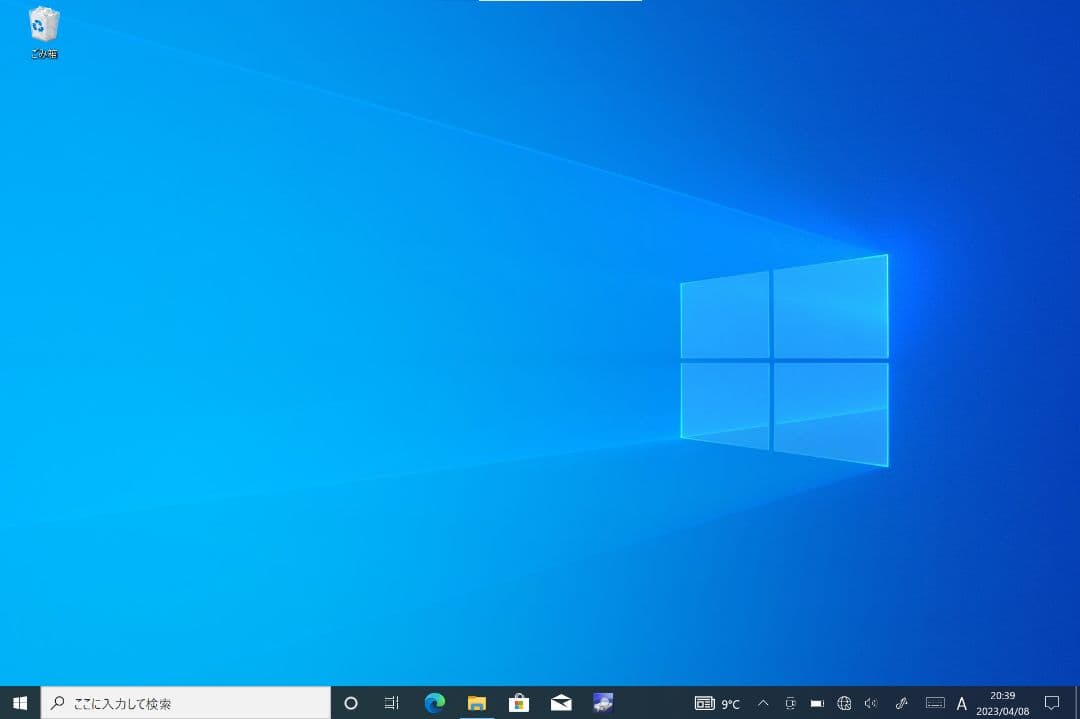The image size is (1080, 719).
Task: Open the Mail app
Action: click(x=560, y=703)
